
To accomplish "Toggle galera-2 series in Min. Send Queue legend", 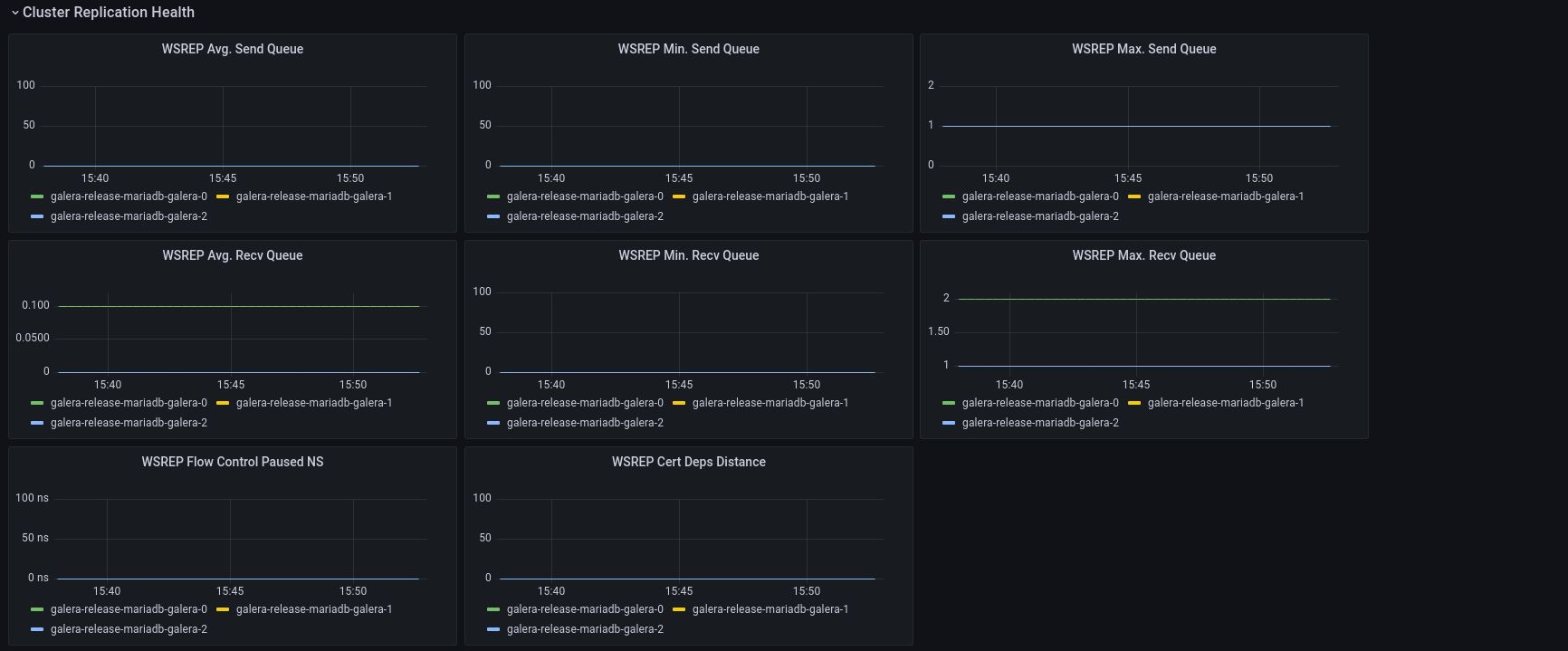I will click(585, 216).
